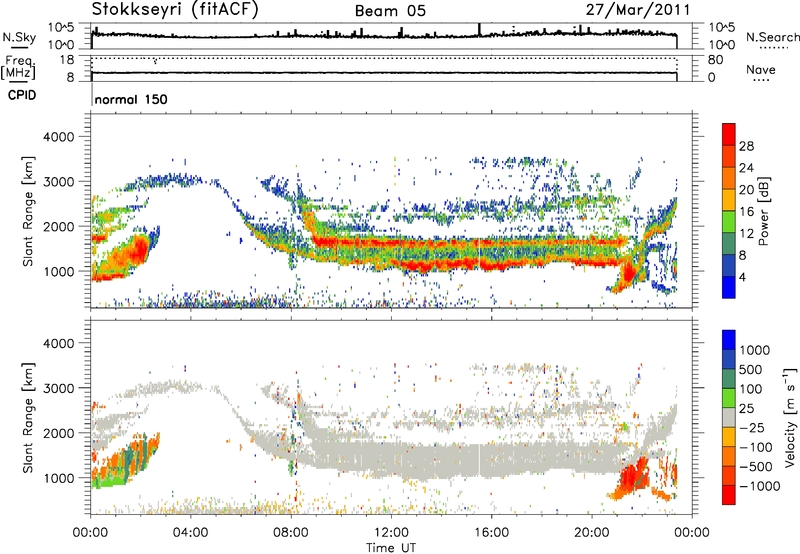Click the Nave legend label
The height and width of the screenshot is (554, 800).
point(761,69)
